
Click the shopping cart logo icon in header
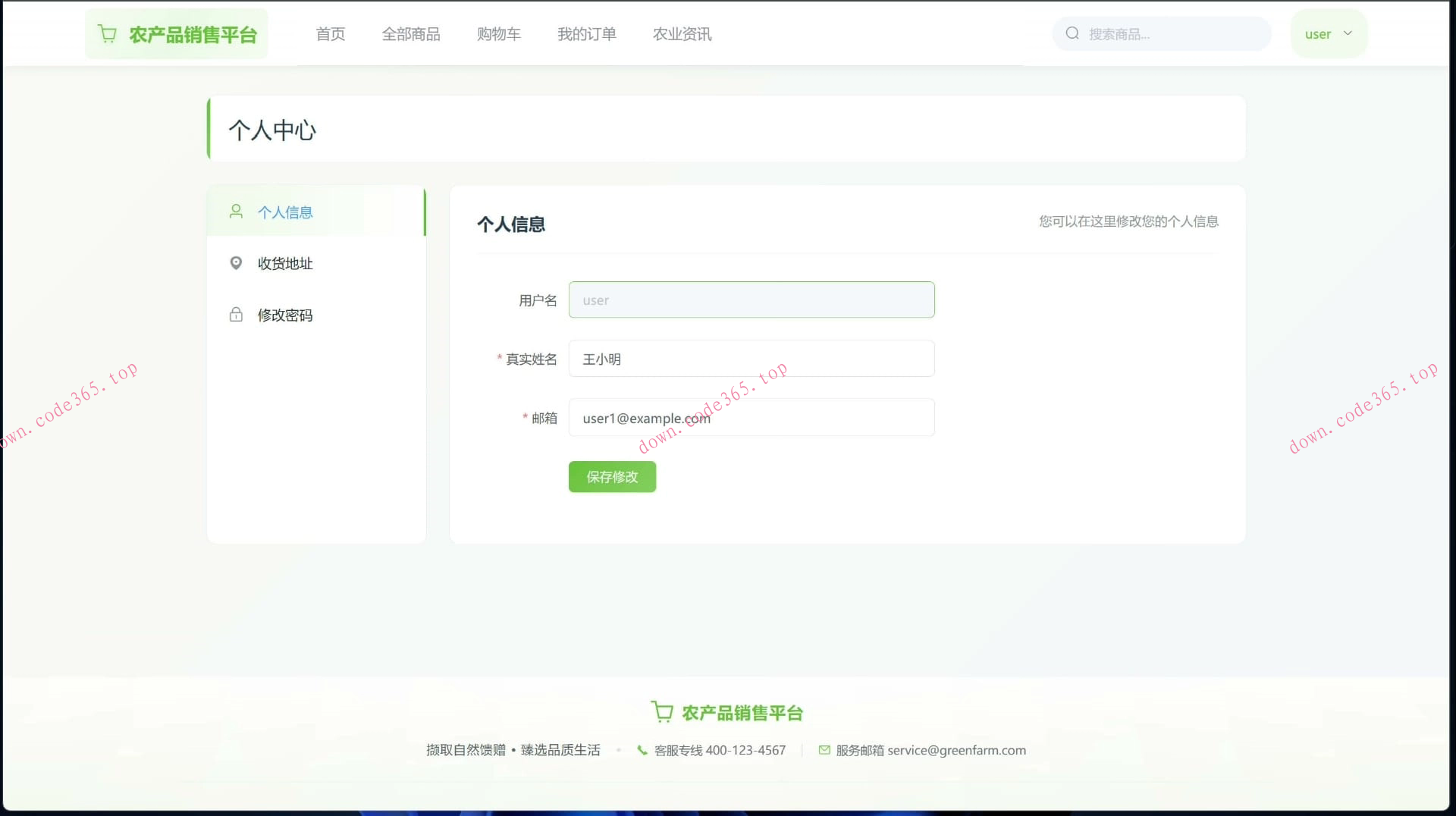[108, 33]
